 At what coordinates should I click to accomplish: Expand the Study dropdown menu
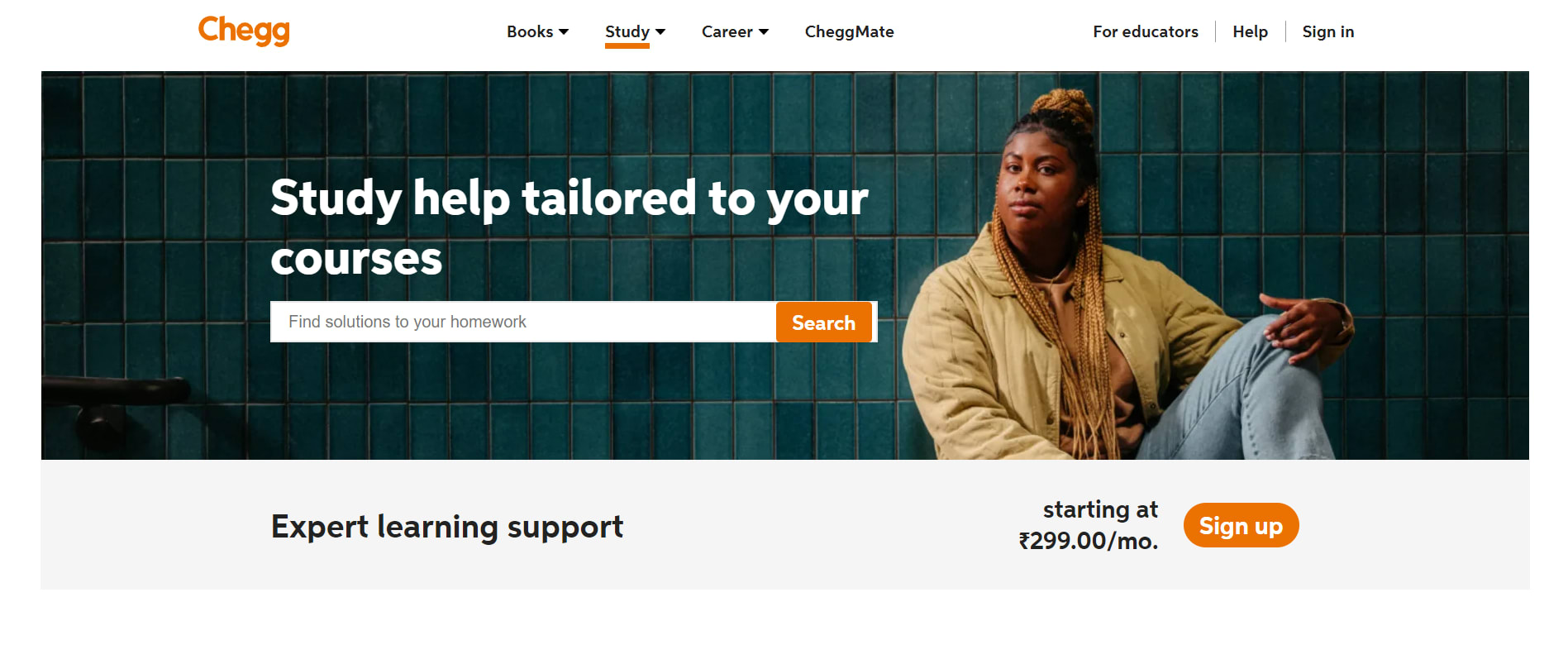(x=635, y=31)
